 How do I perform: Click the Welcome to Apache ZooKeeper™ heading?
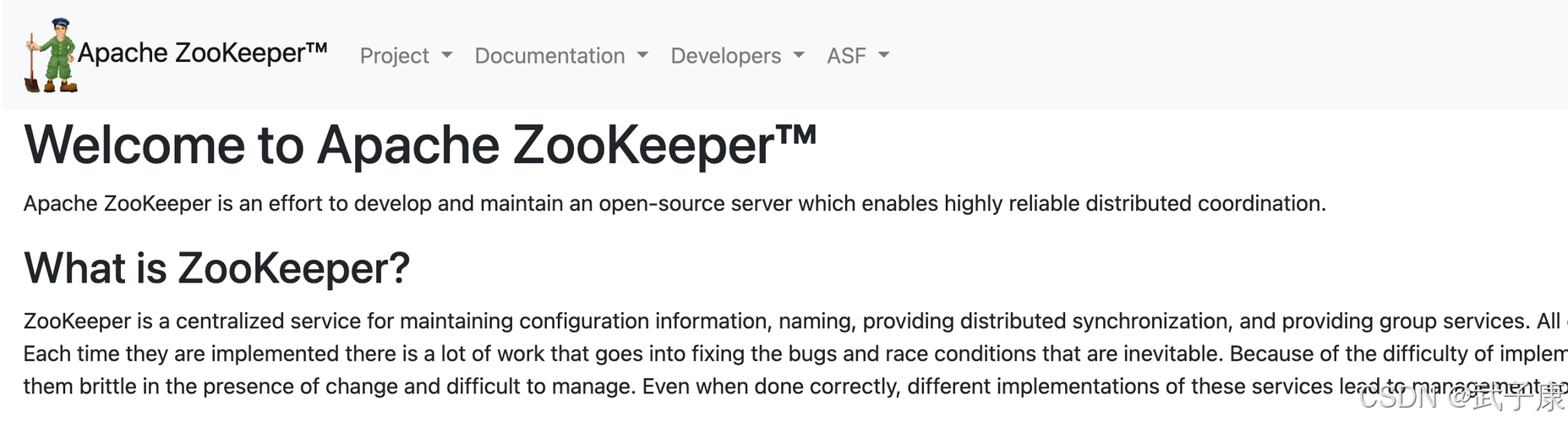(420, 146)
